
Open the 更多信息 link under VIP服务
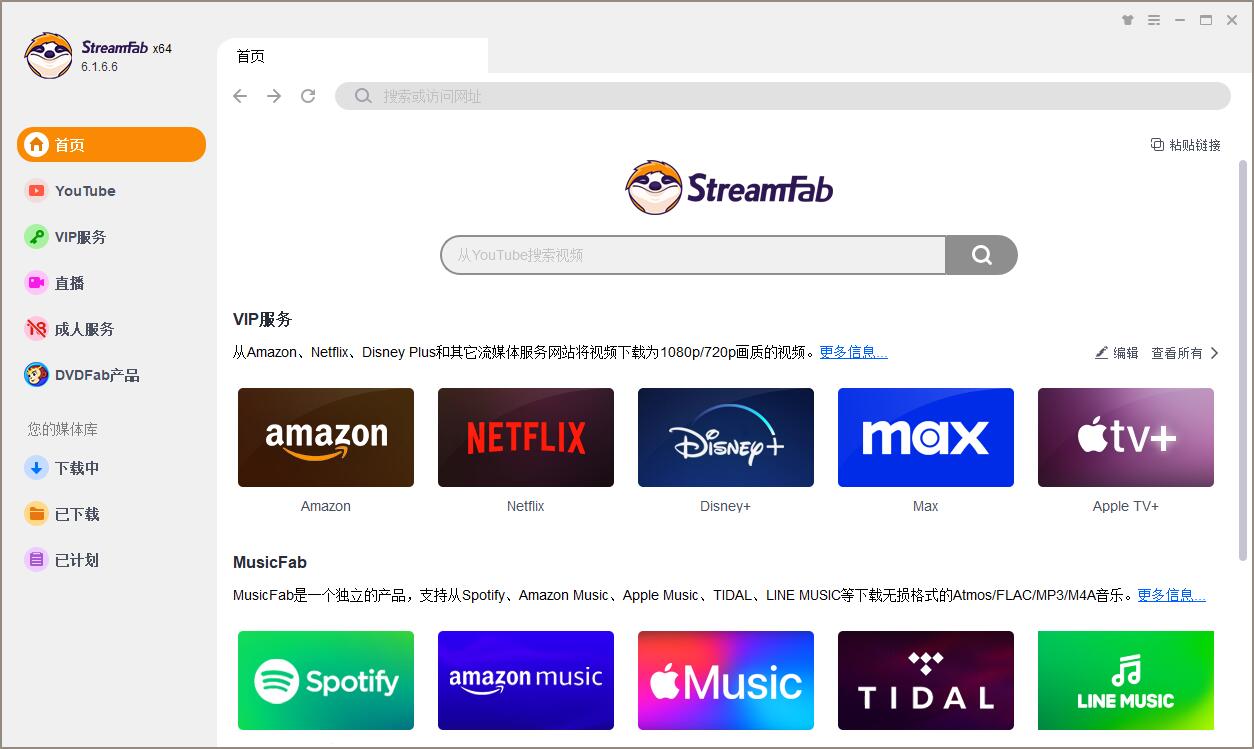pyautogui.click(x=853, y=352)
